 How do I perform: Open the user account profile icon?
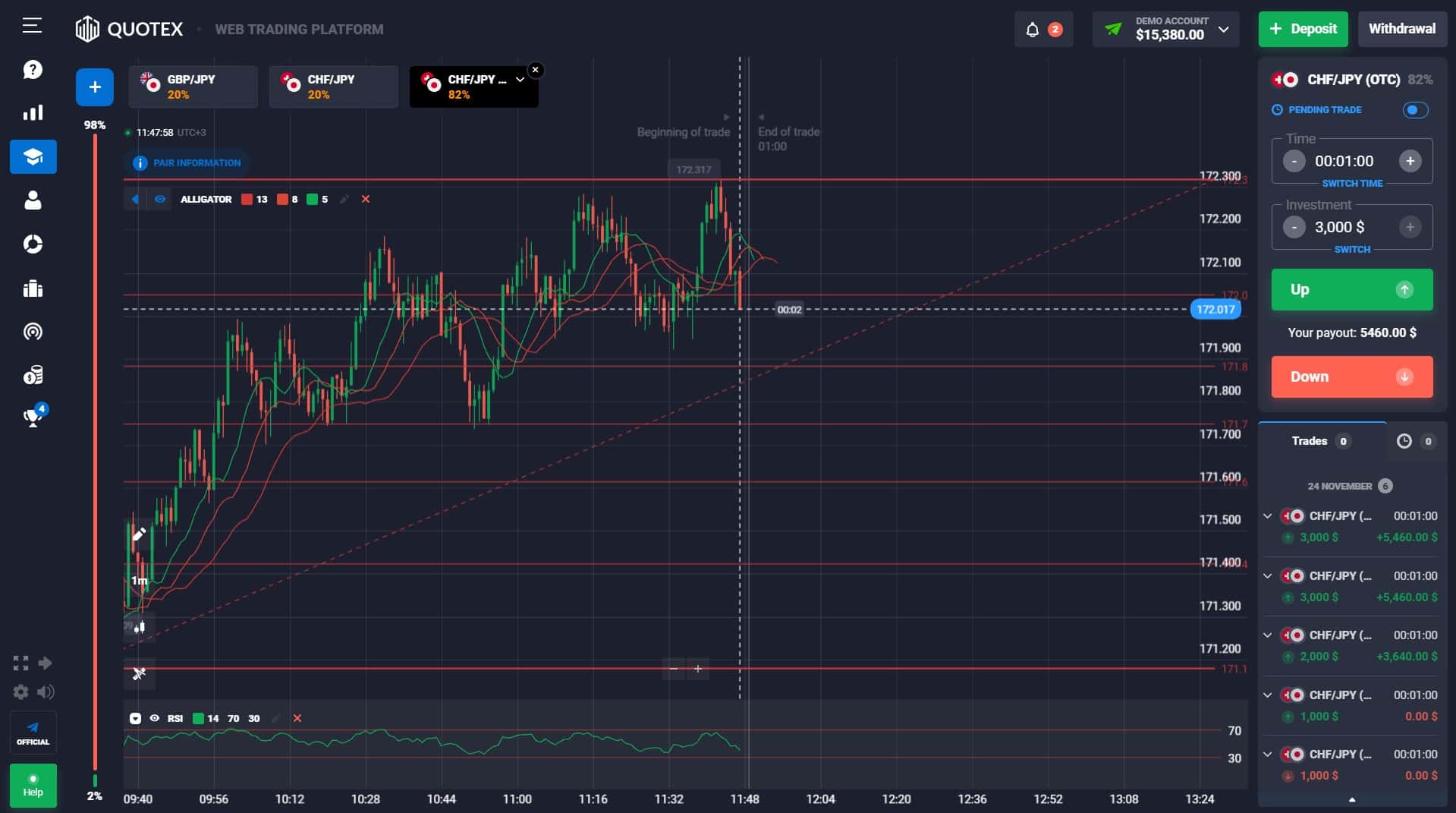coord(33,200)
